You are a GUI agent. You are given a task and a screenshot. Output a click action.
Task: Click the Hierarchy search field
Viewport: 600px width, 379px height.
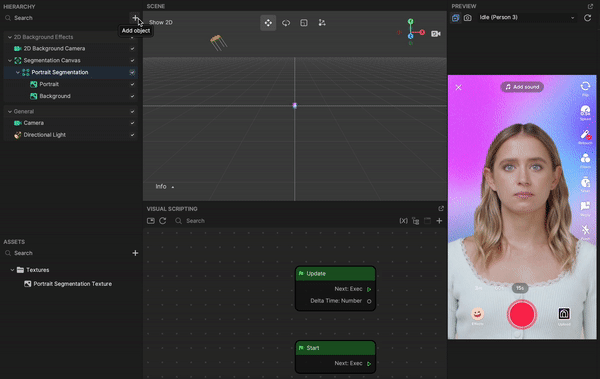click(67, 18)
